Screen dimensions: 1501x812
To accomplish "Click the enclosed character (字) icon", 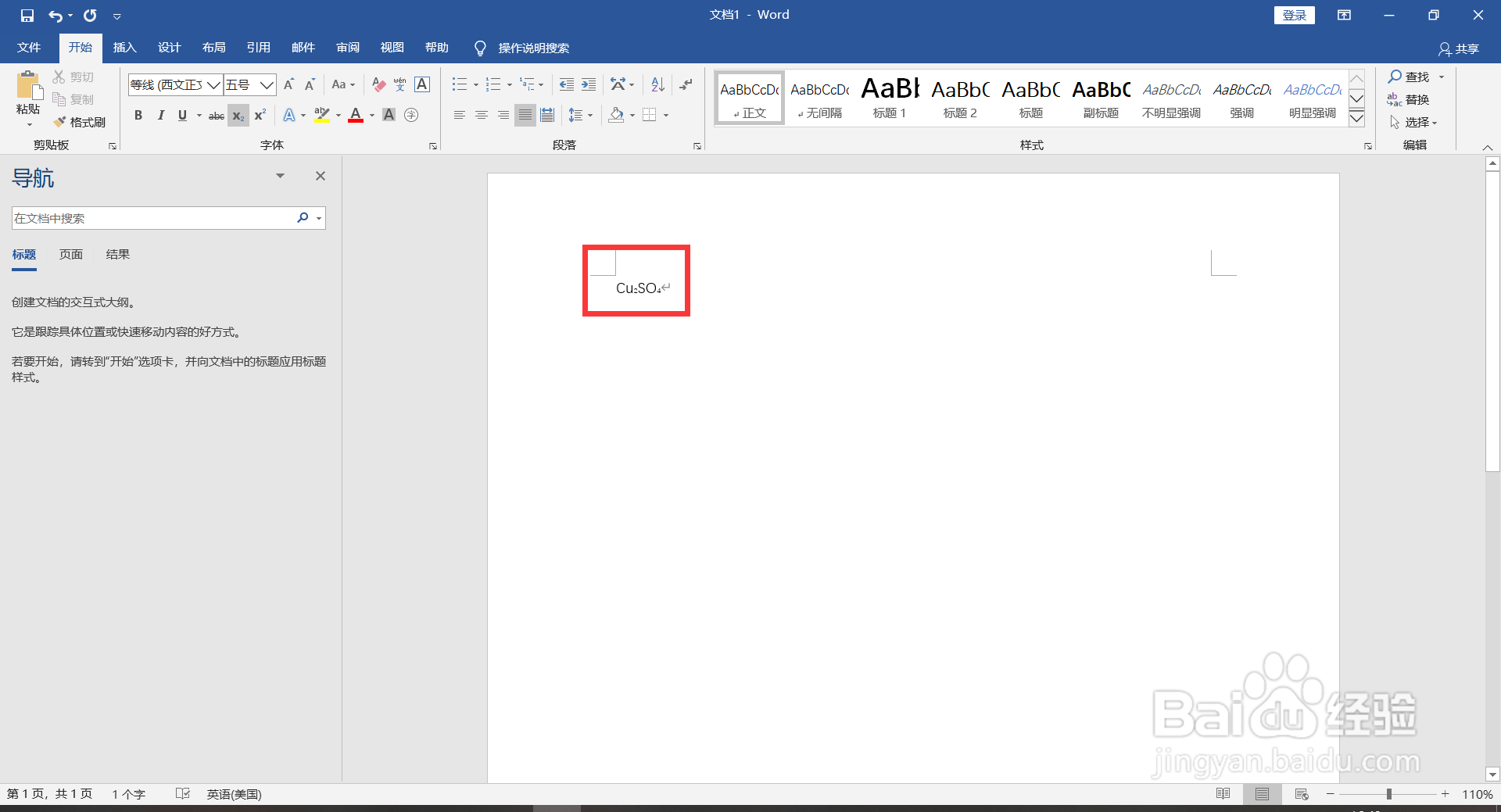I will tap(411, 115).
